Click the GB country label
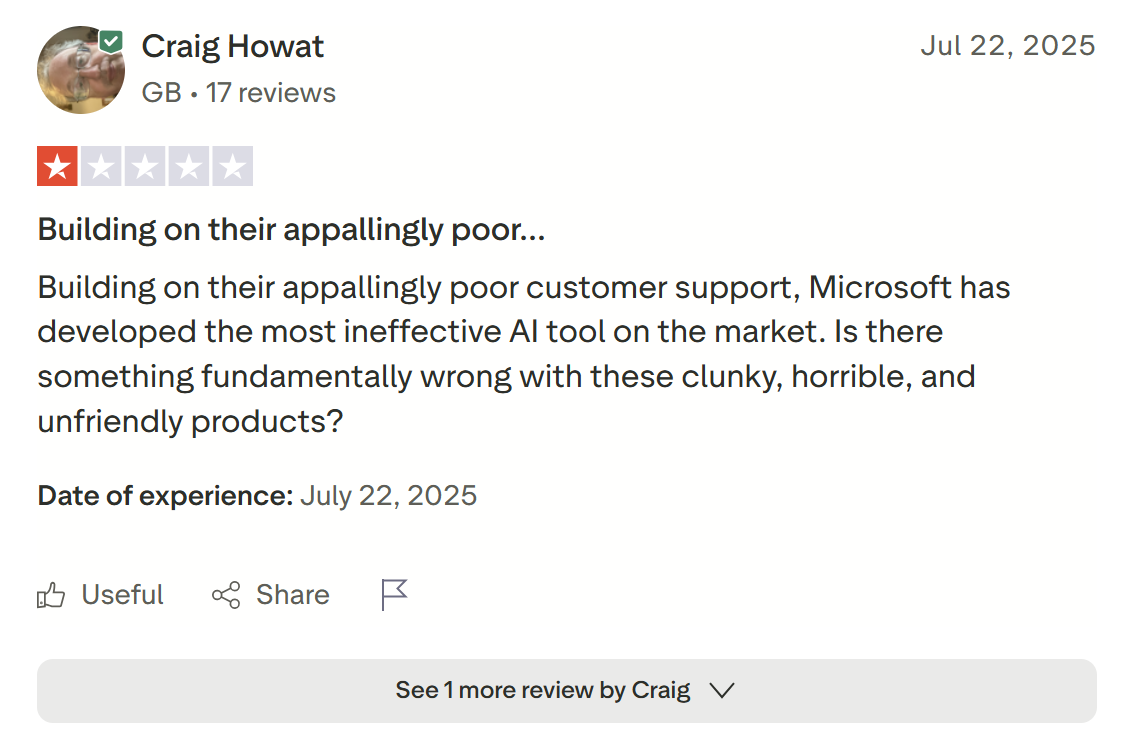 pos(162,93)
